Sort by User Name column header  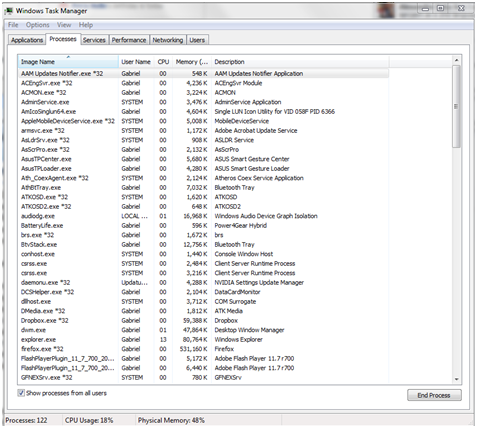[136, 62]
